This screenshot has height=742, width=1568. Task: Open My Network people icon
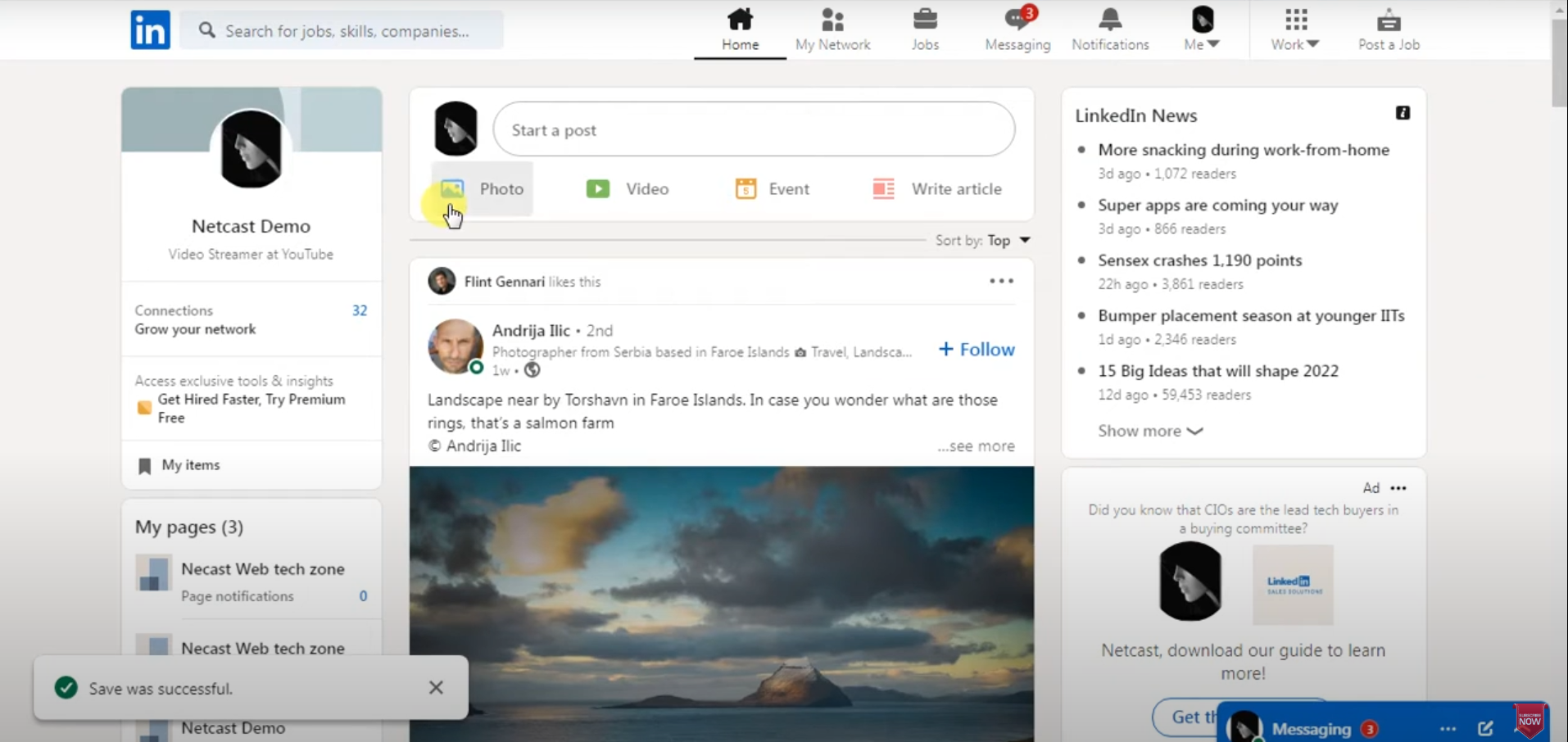pyautogui.click(x=832, y=18)
